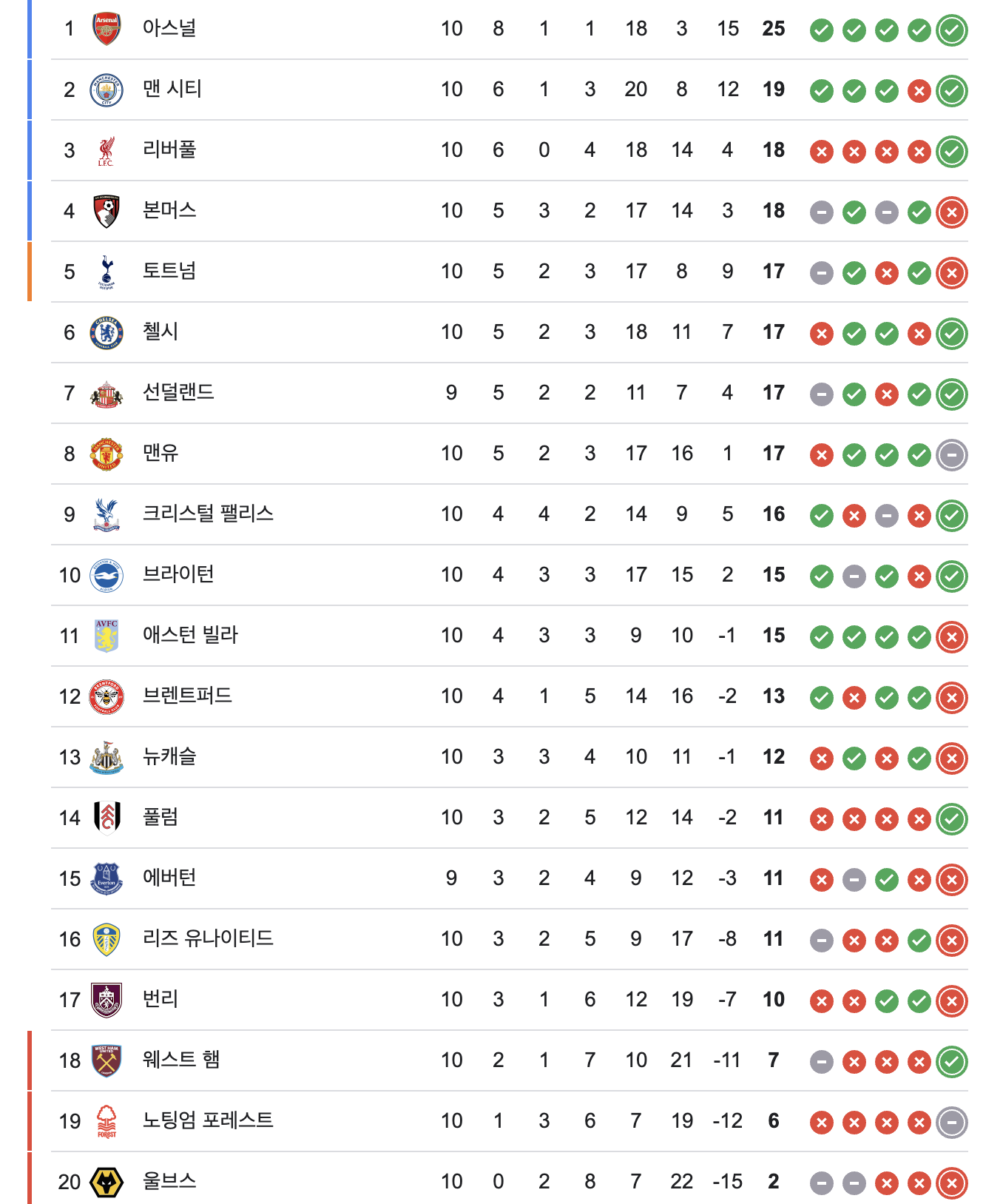Viewport: 1003px width, 1204px height.
Task: Click the Everton club badge
Action: pos(107,878)
